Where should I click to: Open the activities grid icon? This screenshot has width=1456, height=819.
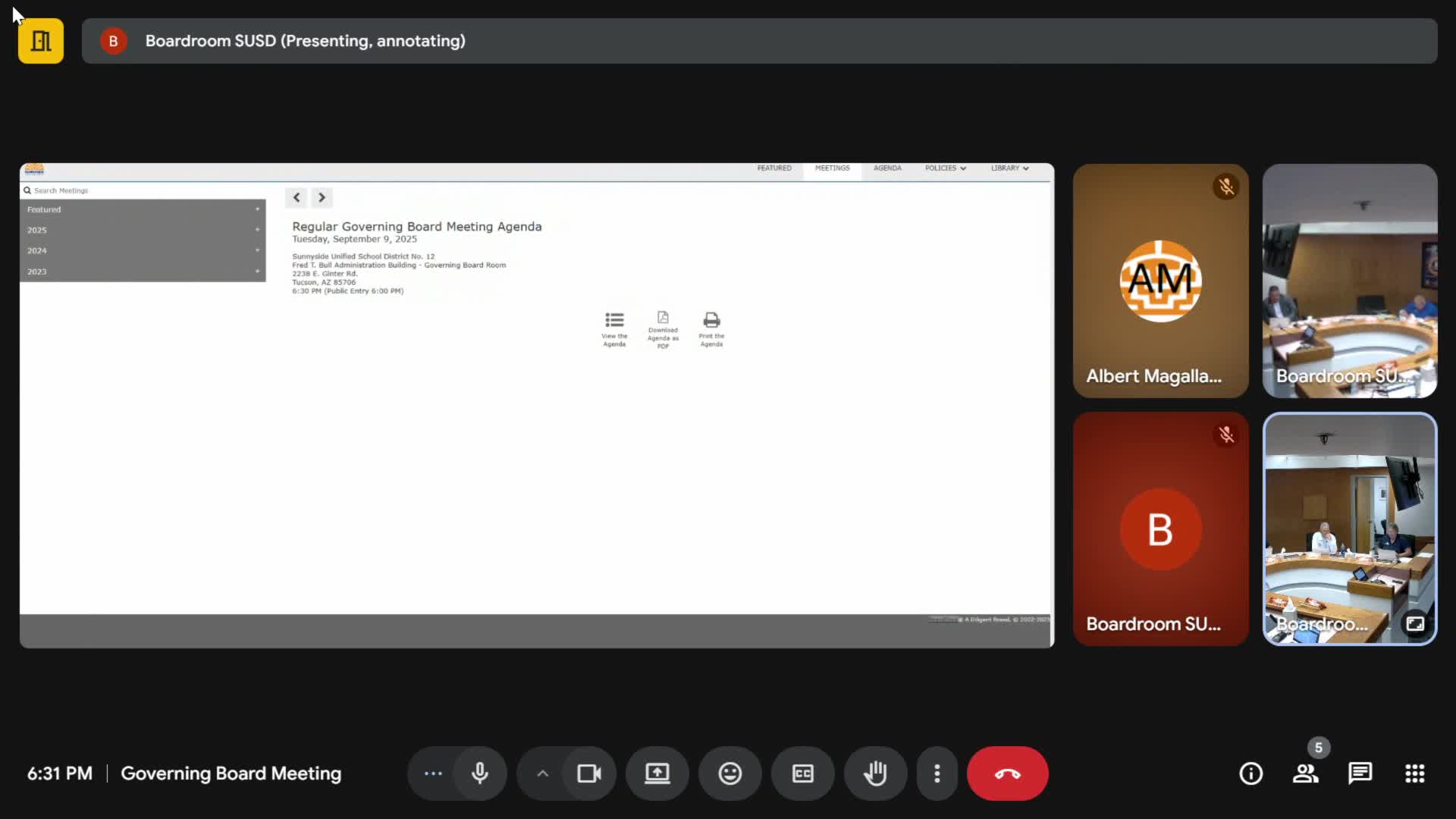pyautogui.click(x=1414, y=773)
